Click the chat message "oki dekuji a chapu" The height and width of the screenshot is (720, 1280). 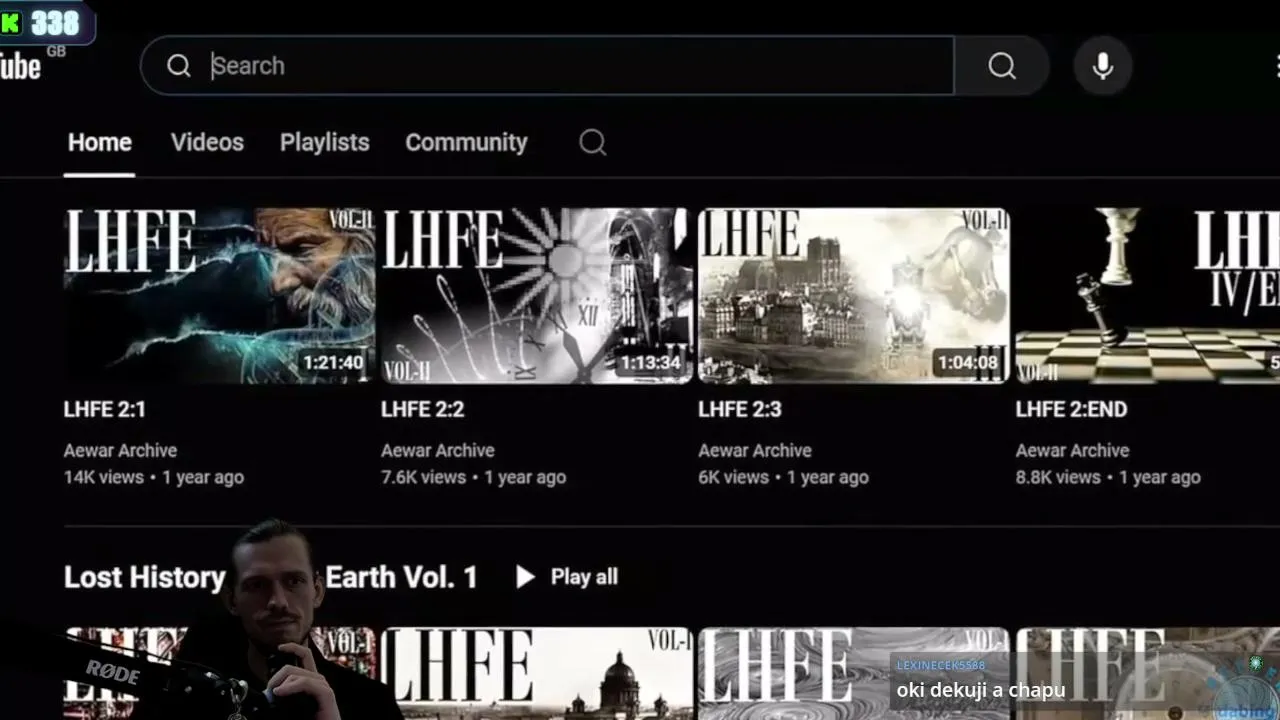pos(981,690)
